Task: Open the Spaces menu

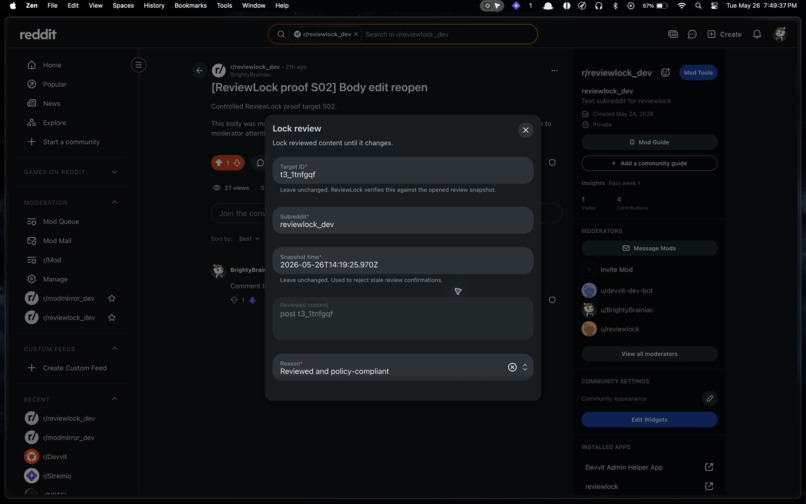Action: pos(123,6)
